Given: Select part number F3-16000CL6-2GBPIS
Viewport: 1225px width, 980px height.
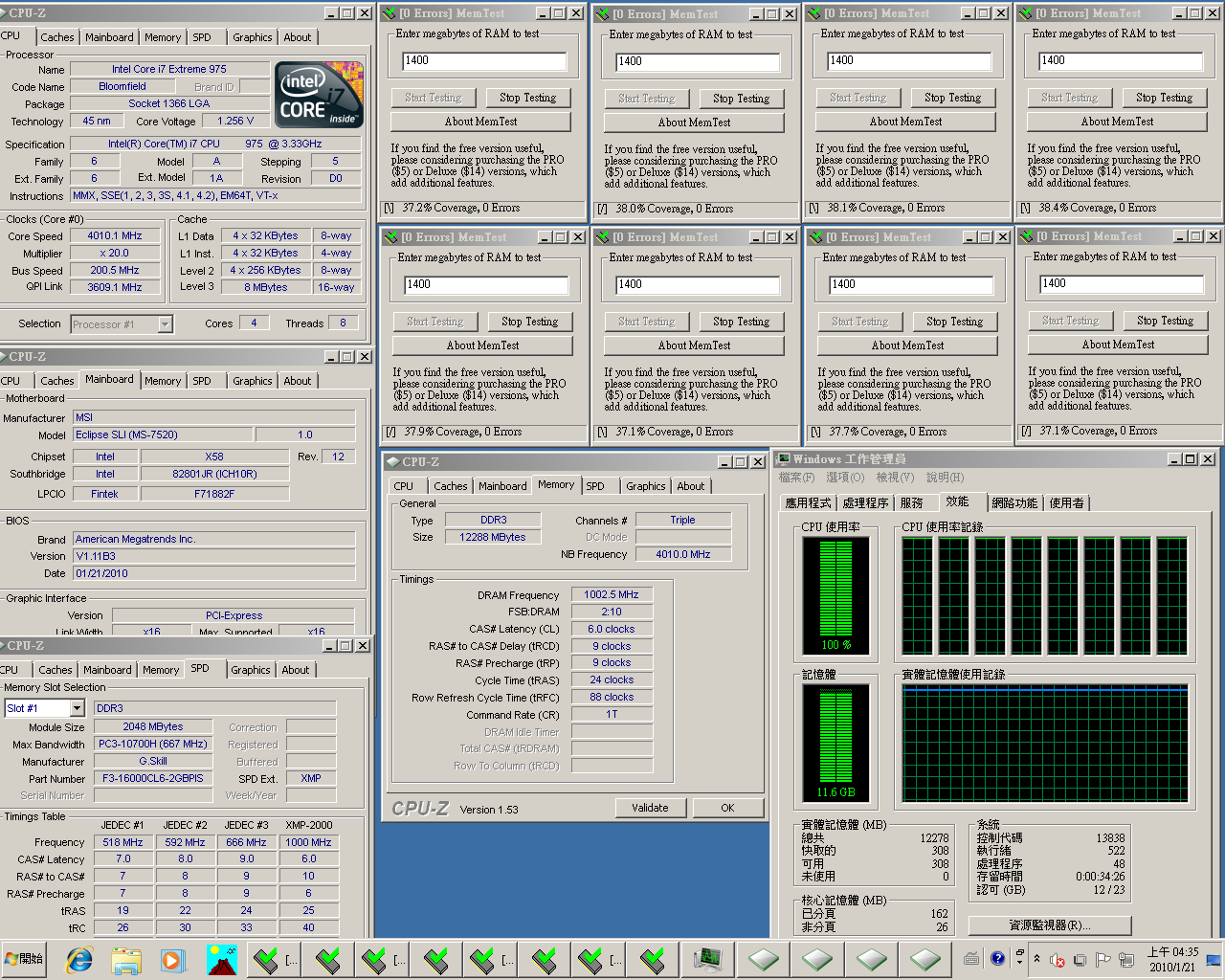Looking at the screenshot, I should (153, 779).
